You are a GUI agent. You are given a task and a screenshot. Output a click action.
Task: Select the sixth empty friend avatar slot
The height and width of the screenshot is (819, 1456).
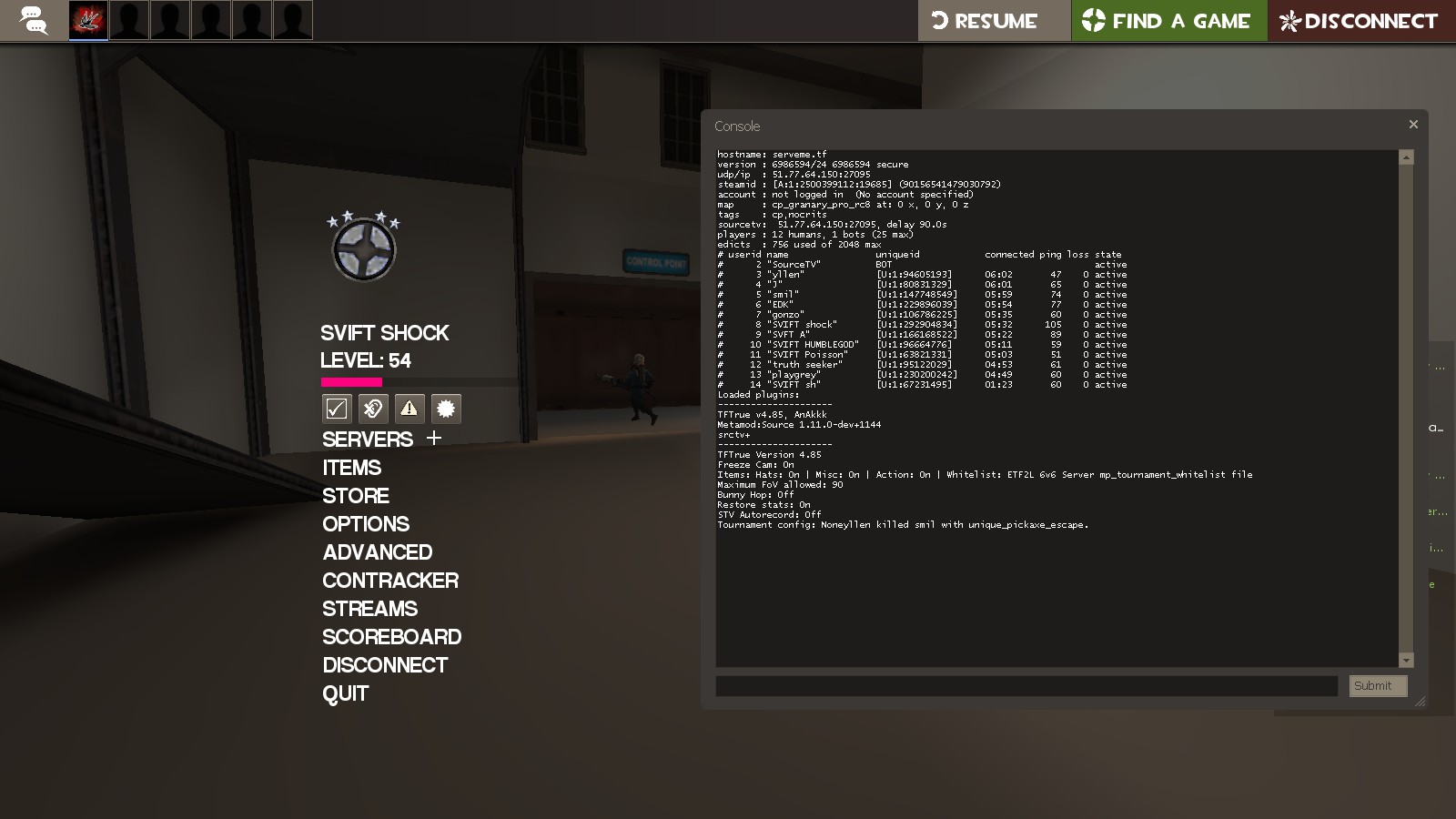[293, 20]
